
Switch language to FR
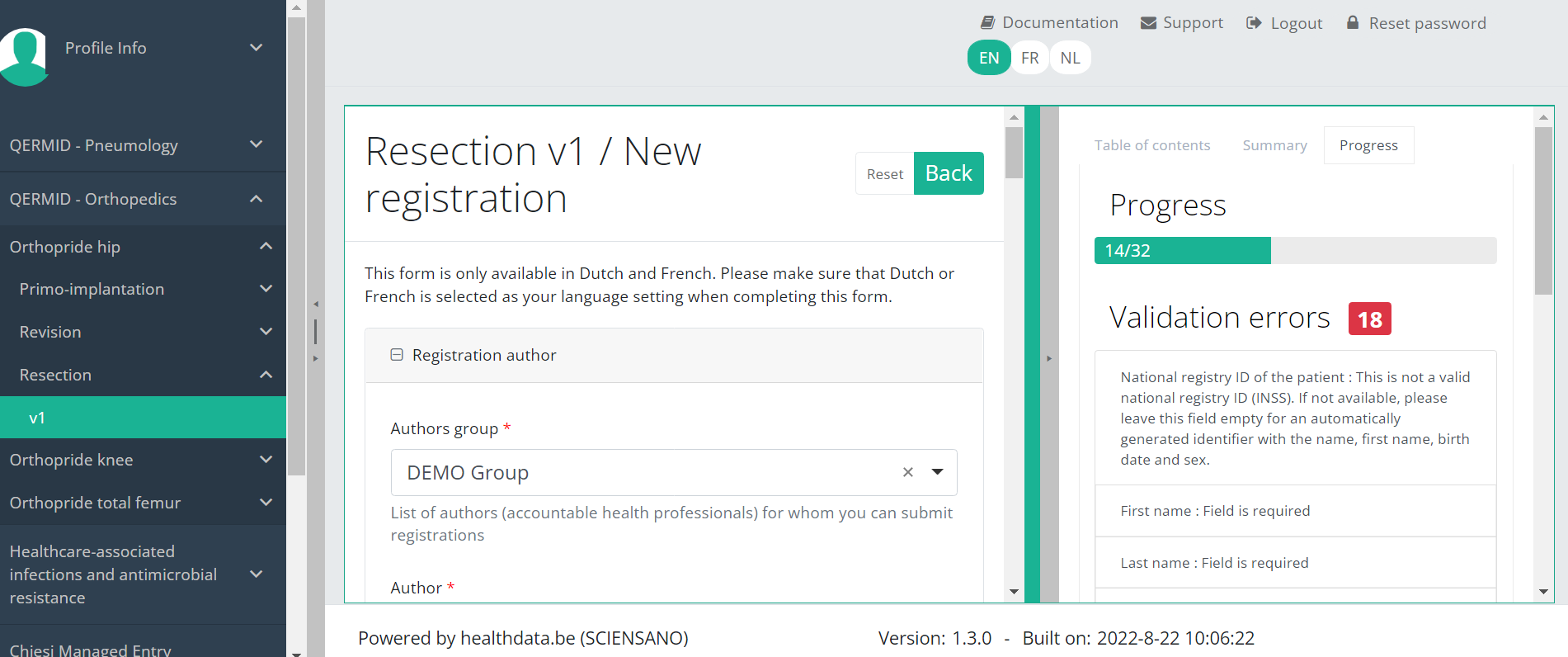pyautogui.click(x=1029, y=58)
